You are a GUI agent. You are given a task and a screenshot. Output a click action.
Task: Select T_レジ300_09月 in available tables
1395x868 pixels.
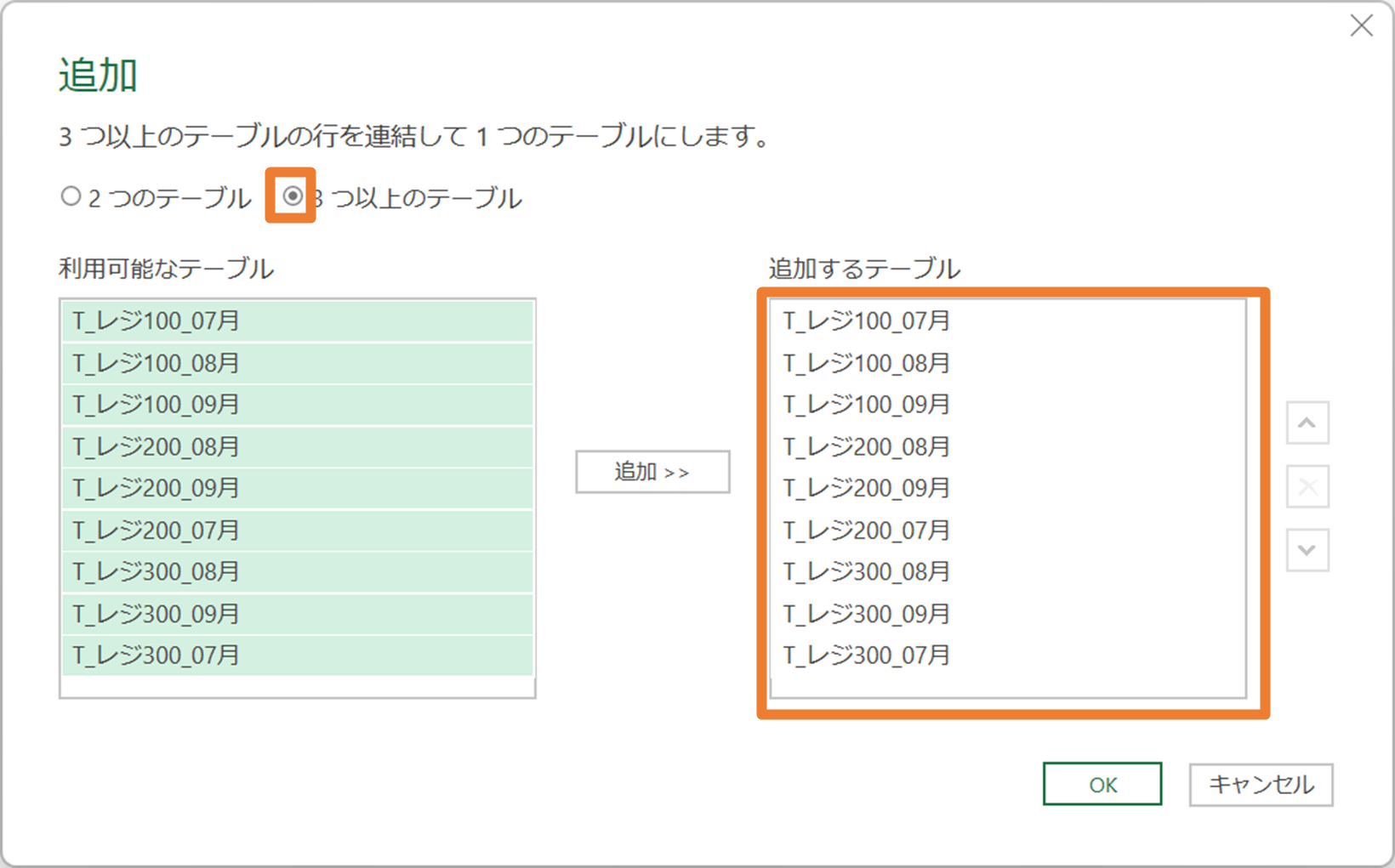click(298, 613)
